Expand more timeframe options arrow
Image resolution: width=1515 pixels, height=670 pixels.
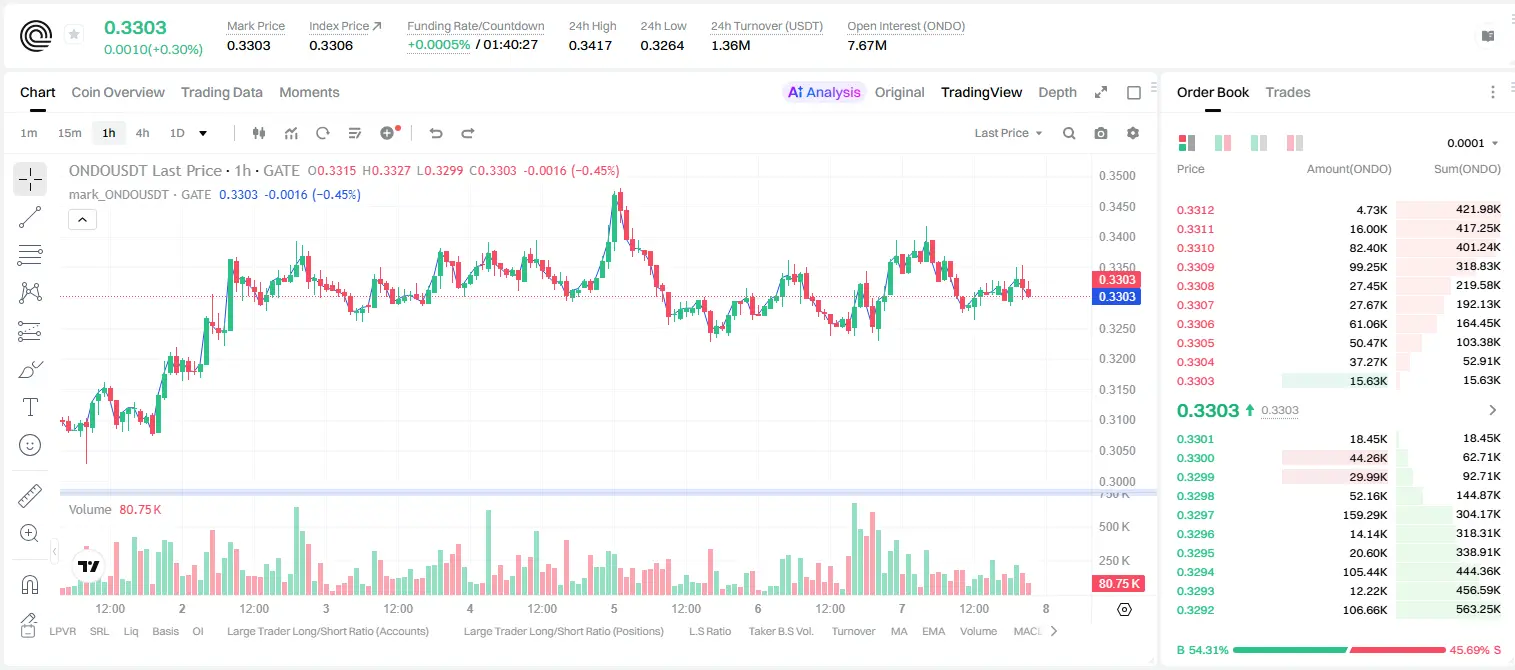point(204,133)
